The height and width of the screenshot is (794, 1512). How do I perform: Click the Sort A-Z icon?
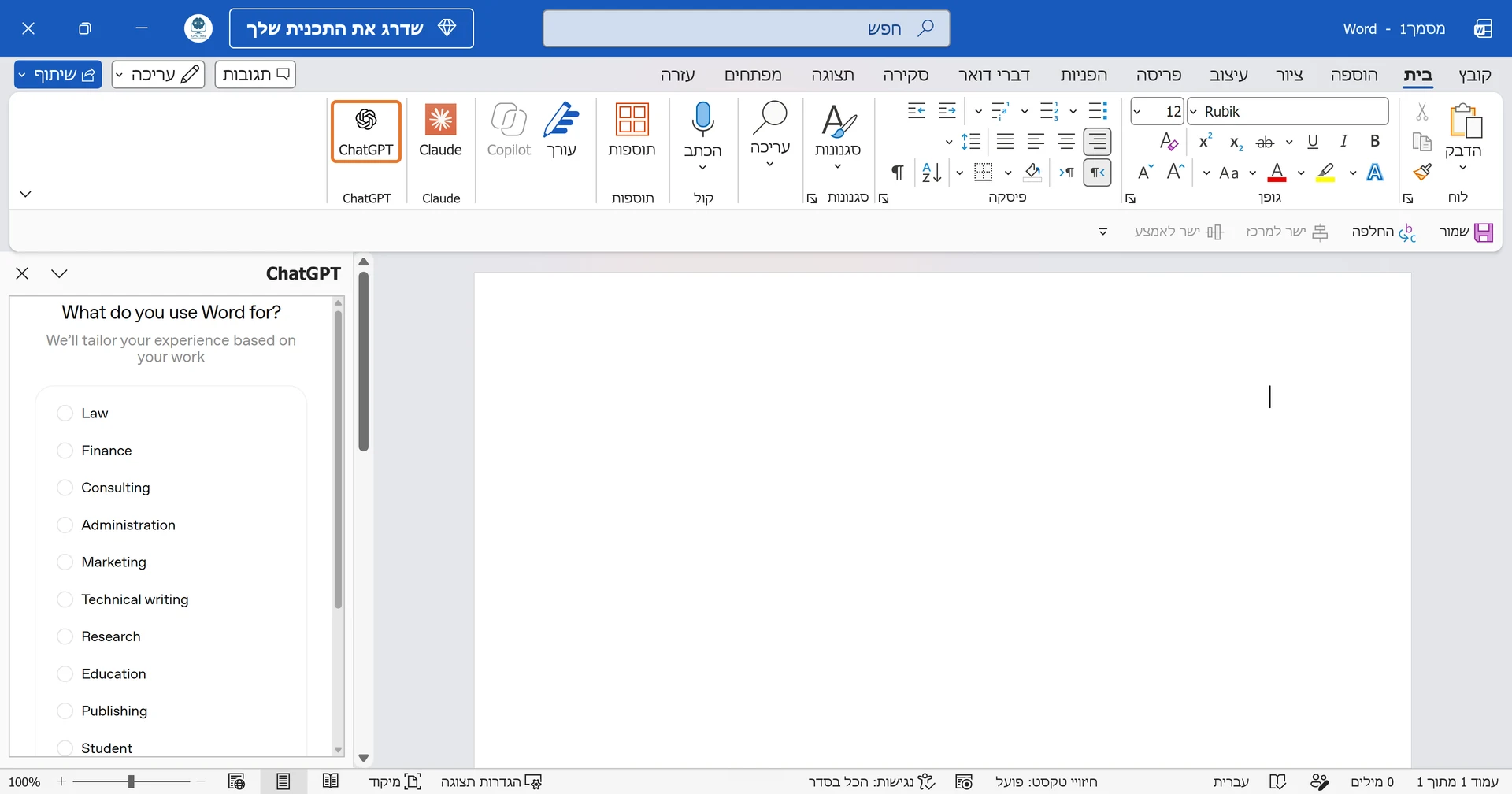point(932,173)
